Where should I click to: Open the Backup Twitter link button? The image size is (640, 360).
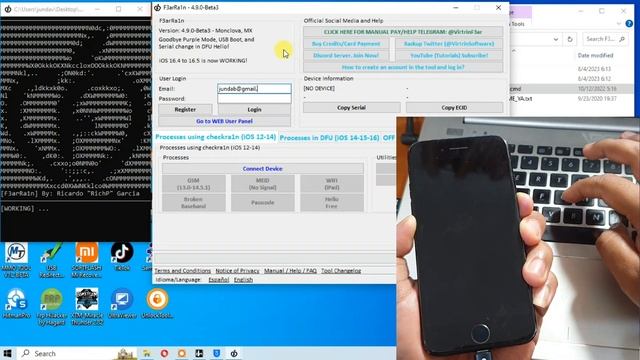[449, 44]
